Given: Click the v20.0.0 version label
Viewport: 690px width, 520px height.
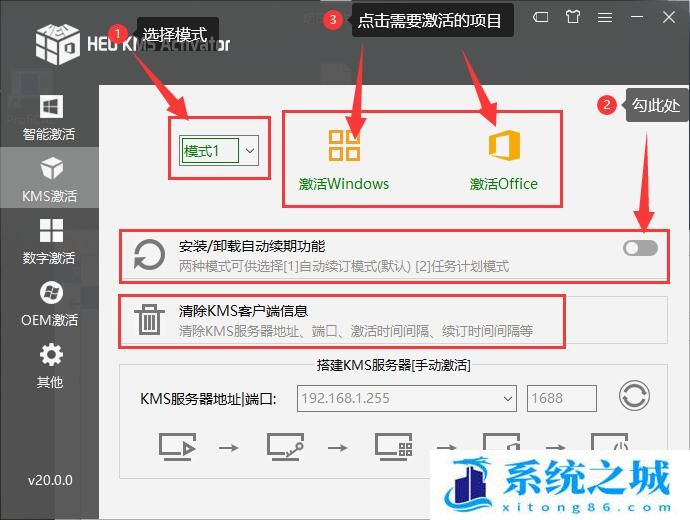Looking at the screenshot, I should point(50,480).
